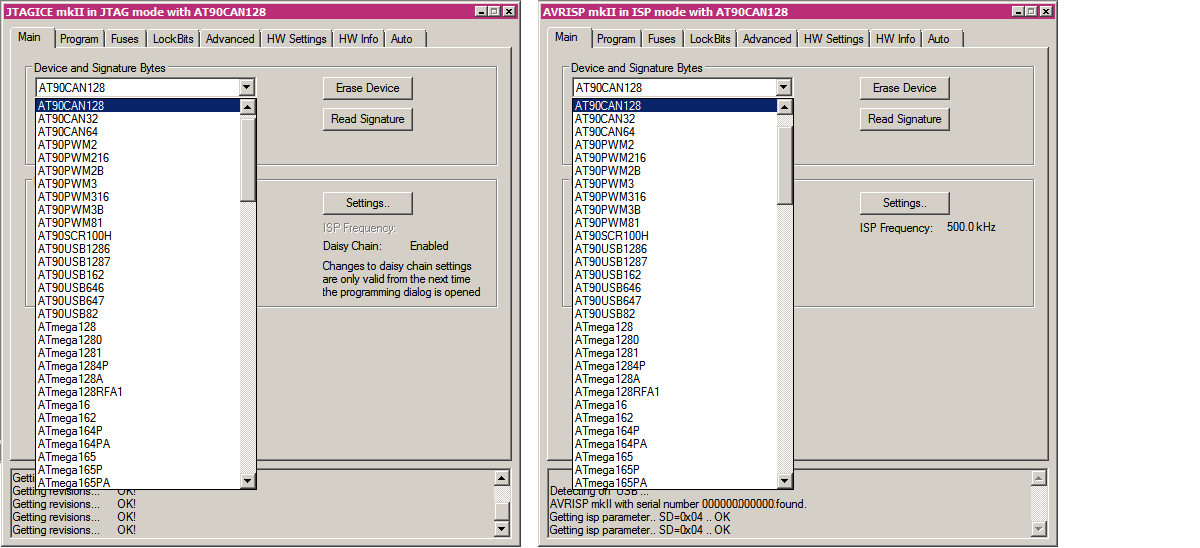Image resolution: width=1200 pixels, height=548 pixels.
Task: Open HW Settings tab in JTAGICE window
Action: pos(297,39)
